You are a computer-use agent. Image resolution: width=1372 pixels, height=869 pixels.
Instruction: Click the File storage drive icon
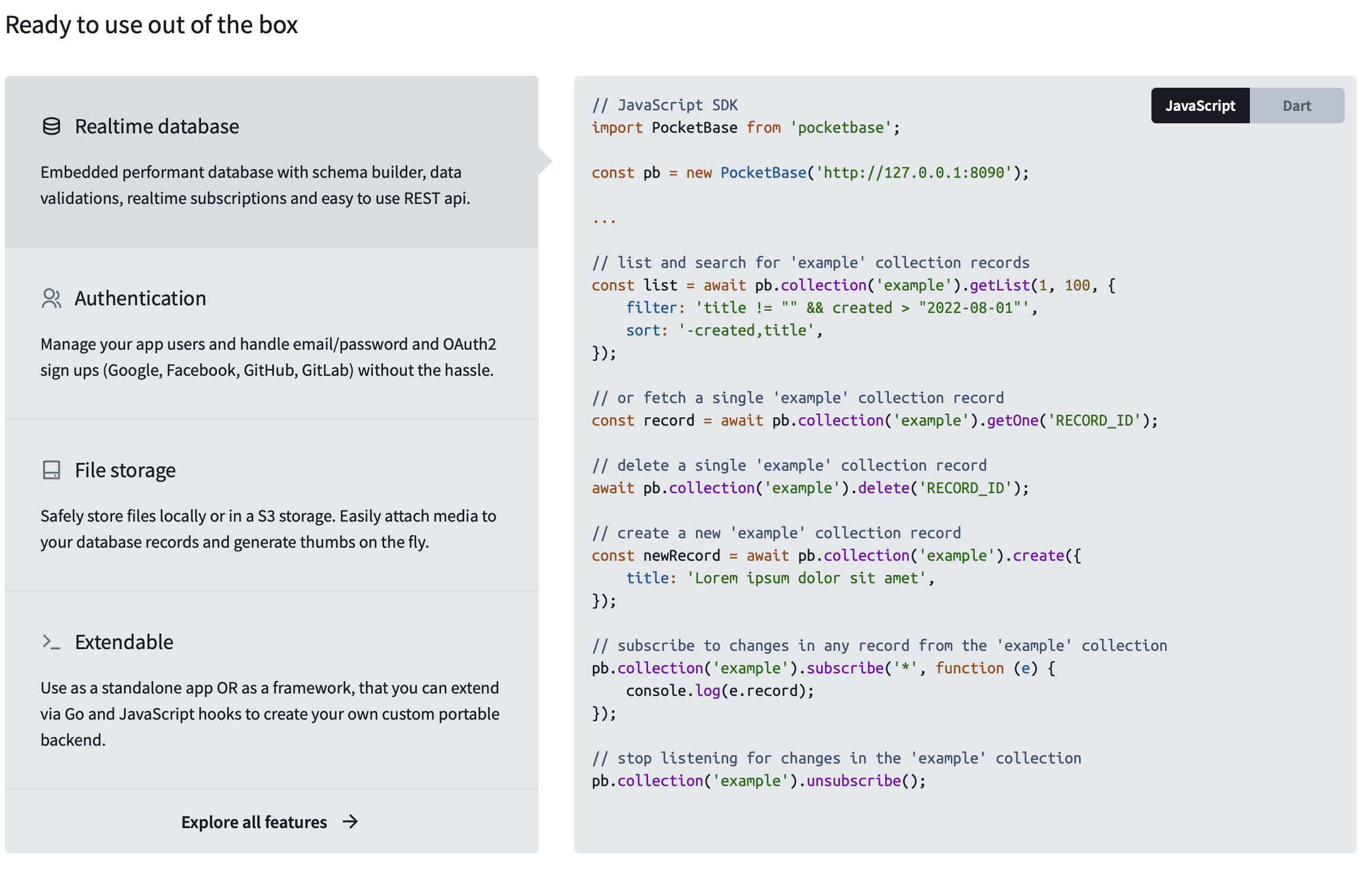(52, 470)
